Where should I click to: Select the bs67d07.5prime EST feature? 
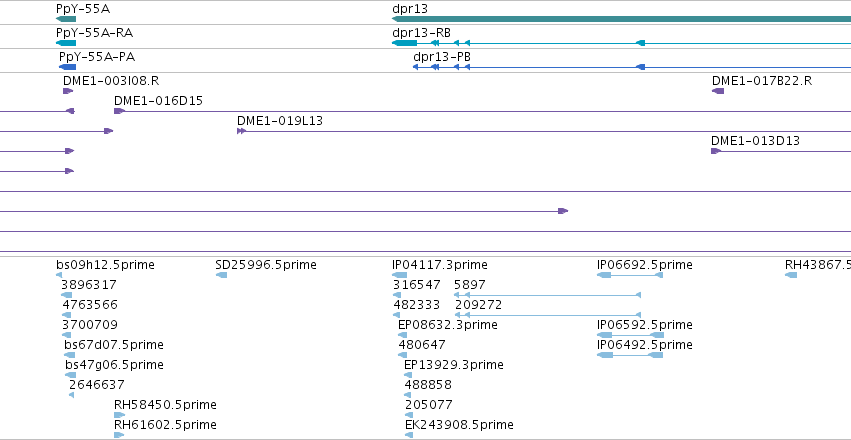[x=70, y=355]
